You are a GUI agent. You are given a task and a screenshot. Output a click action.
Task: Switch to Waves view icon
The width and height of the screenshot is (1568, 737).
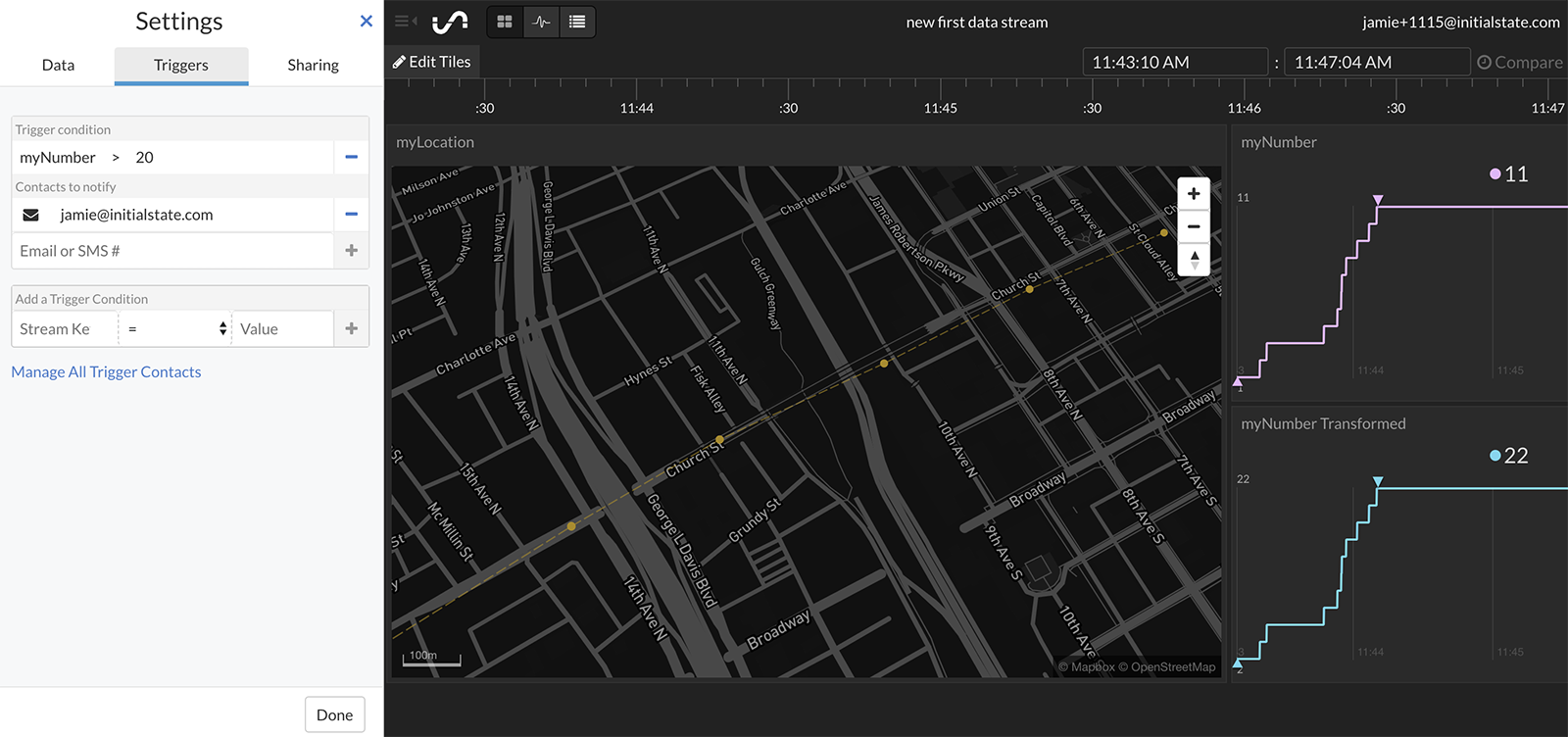(x=541, y=22)
